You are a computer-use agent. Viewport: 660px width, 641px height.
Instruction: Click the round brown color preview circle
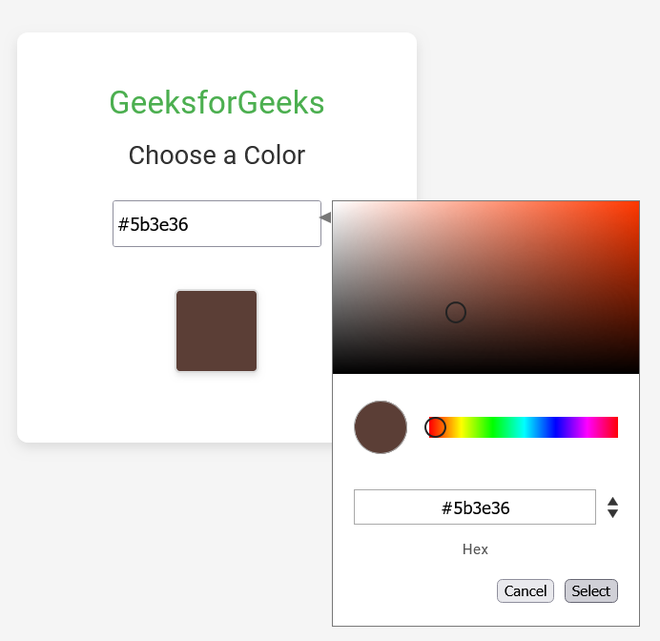(x=381, y=427)
